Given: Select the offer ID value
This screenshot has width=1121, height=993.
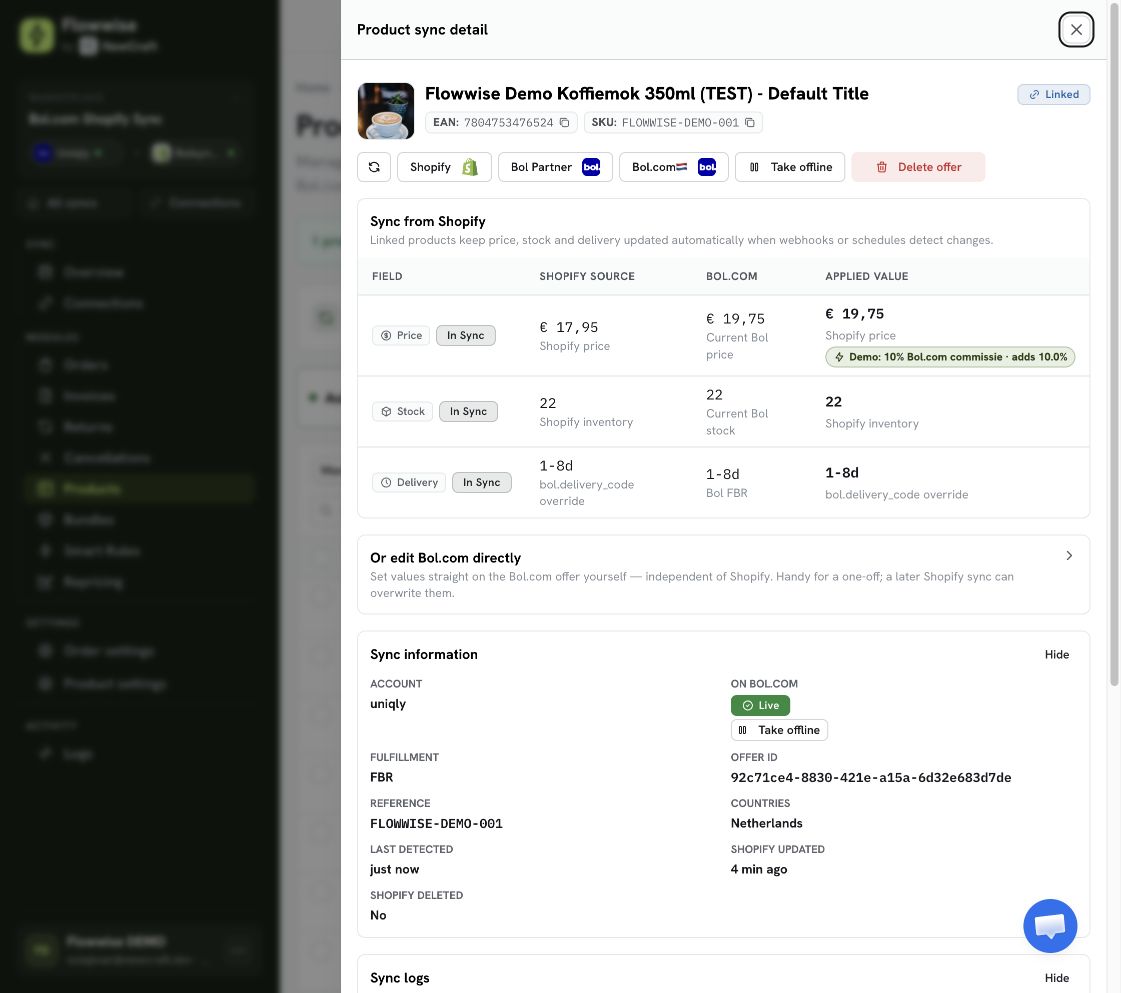Looking at the screenshot, I should click(871, 777).
